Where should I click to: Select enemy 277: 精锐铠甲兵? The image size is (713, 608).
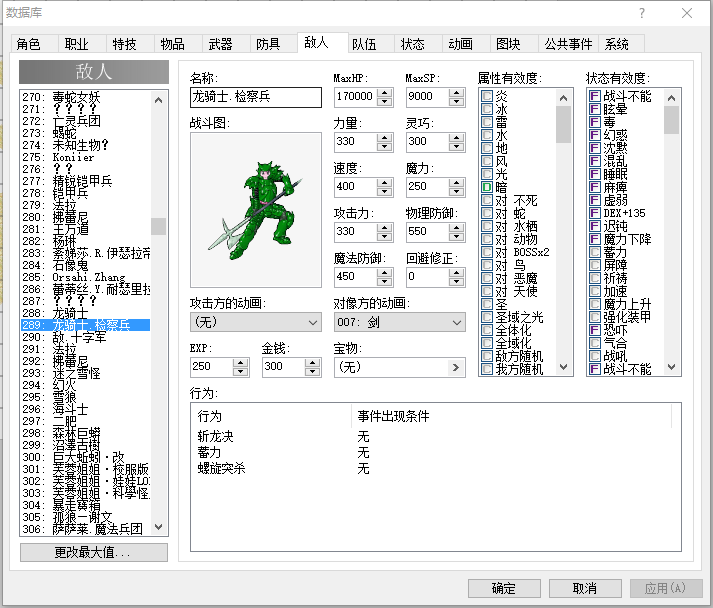pyautogui.click(x=85, y=181)
